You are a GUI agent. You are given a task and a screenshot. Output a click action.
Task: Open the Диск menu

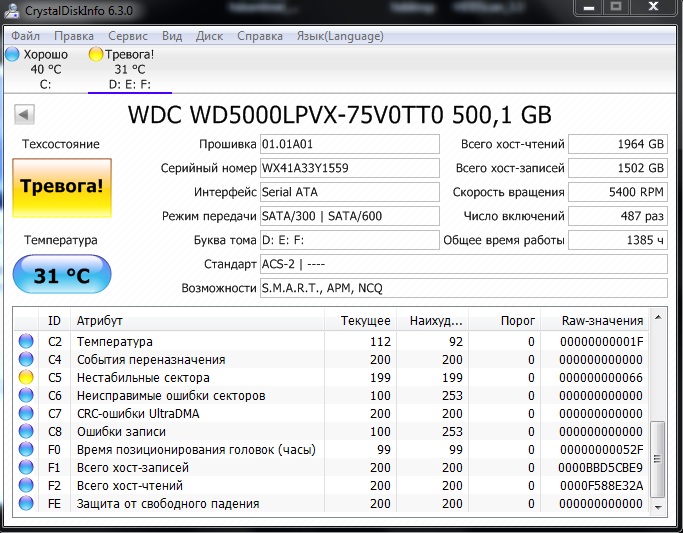coord(209,36)
